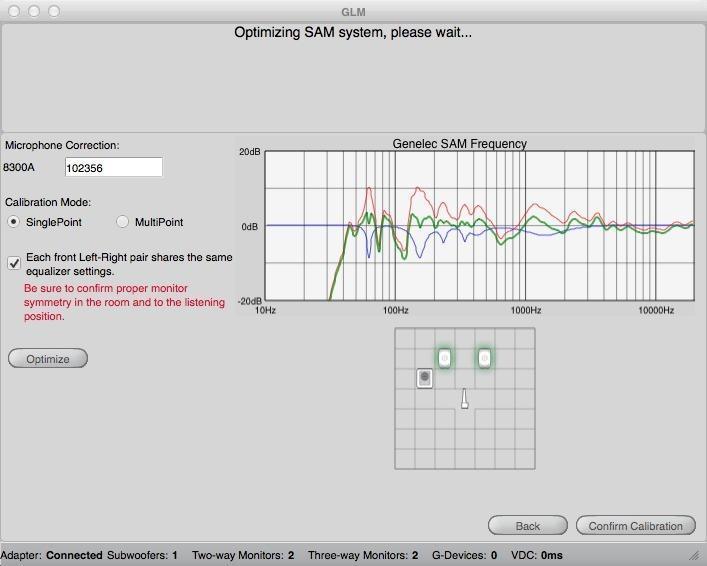Click the Back button

click(527, 526)
